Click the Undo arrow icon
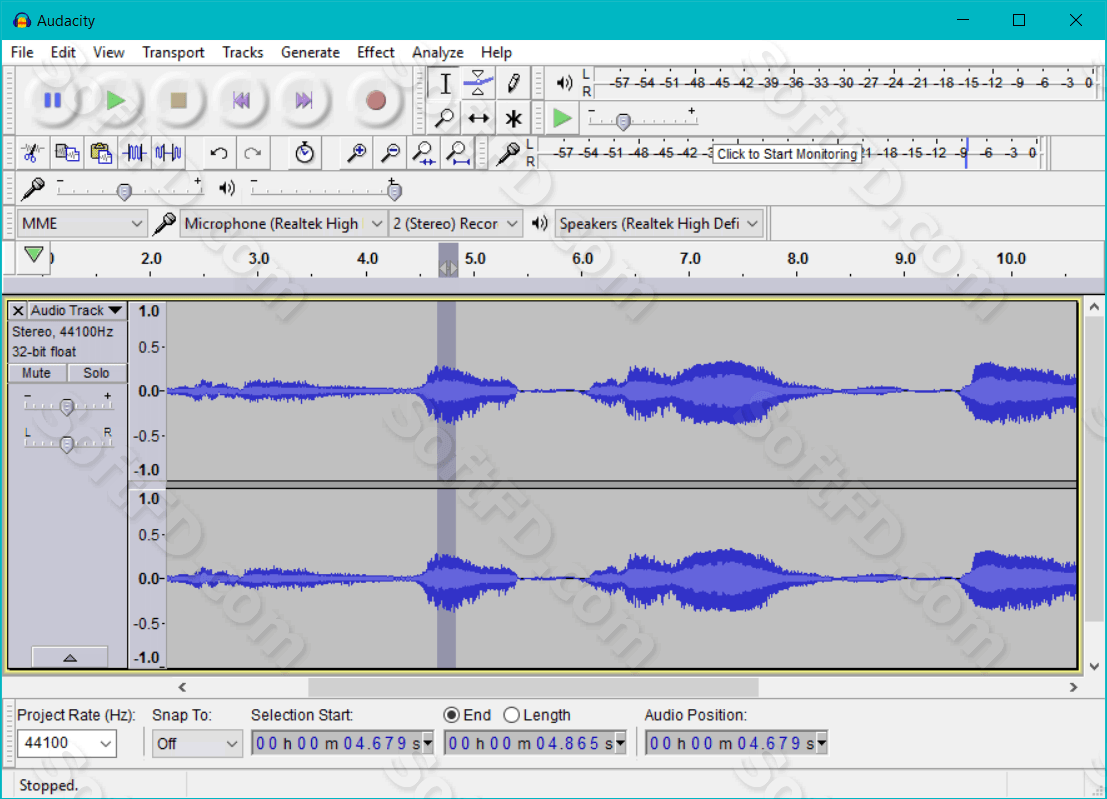This screenshot has height=799, width=1107. [219, 152]
